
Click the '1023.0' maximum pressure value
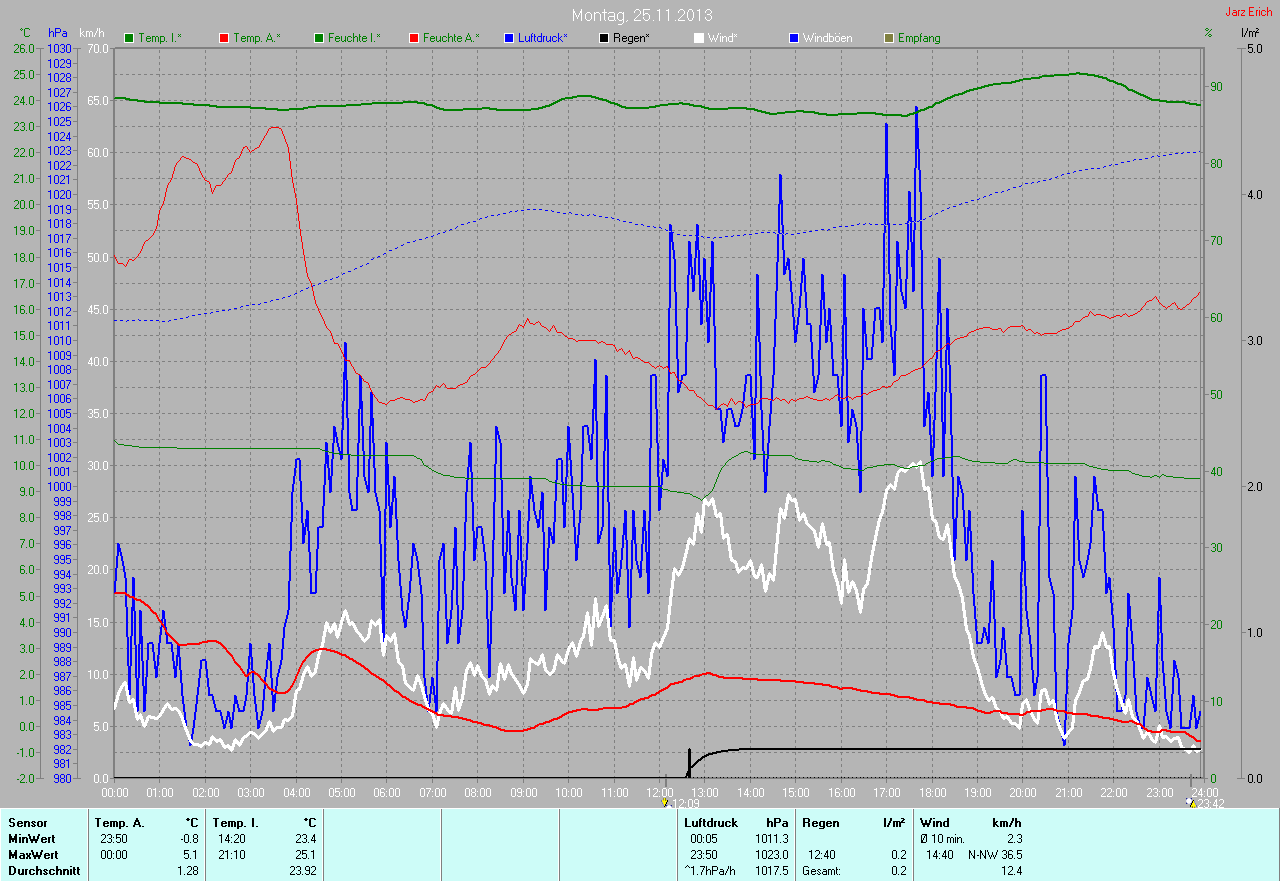click(x=771, y=855)
